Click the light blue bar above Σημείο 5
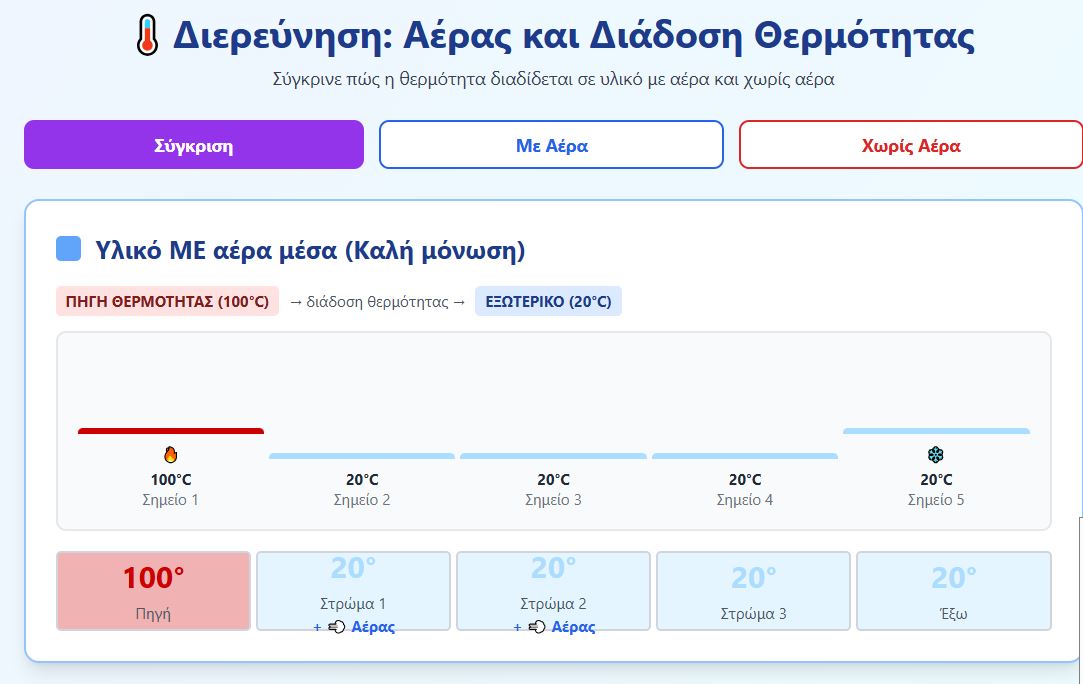Screen dimensions: 1083x684 (936, 431)
